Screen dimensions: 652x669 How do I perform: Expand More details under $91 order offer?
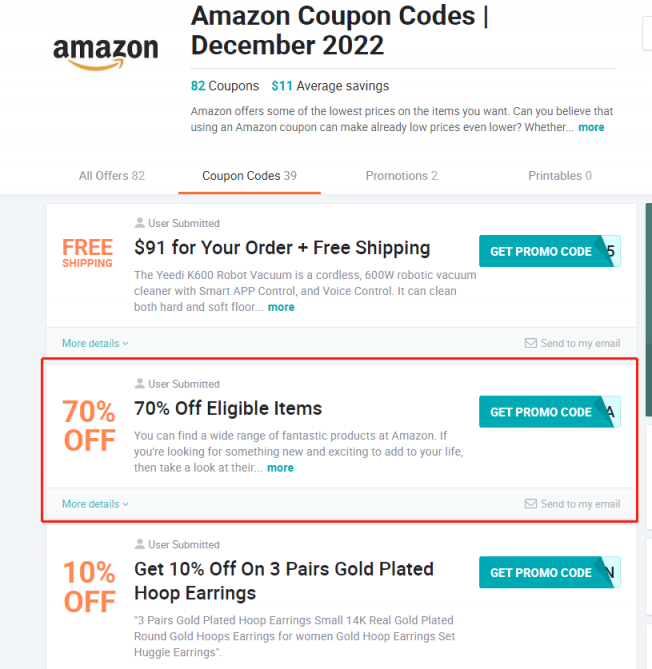click(95, 343)
